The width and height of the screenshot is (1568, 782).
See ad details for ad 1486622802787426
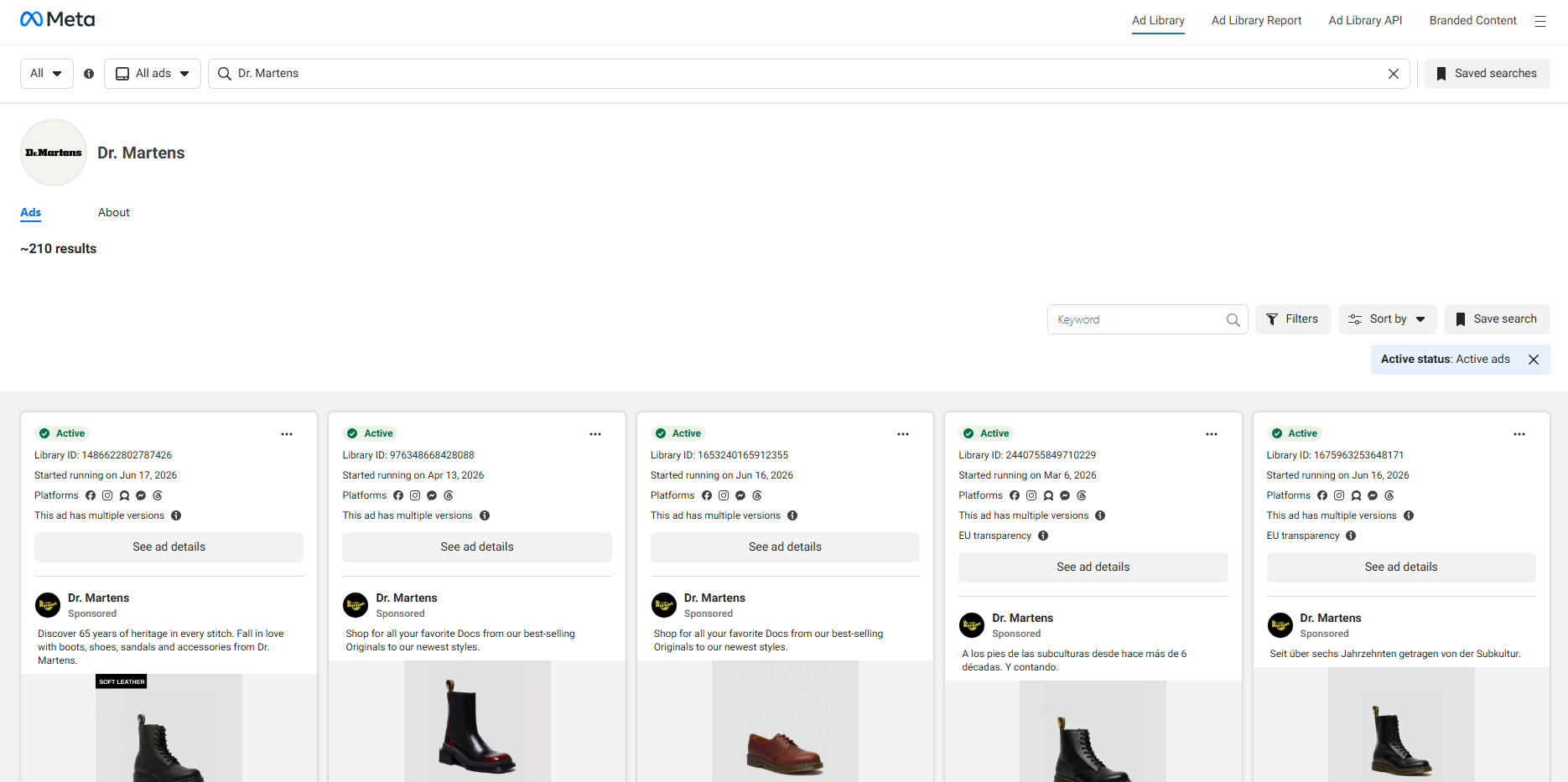click(x=169, y=547)
